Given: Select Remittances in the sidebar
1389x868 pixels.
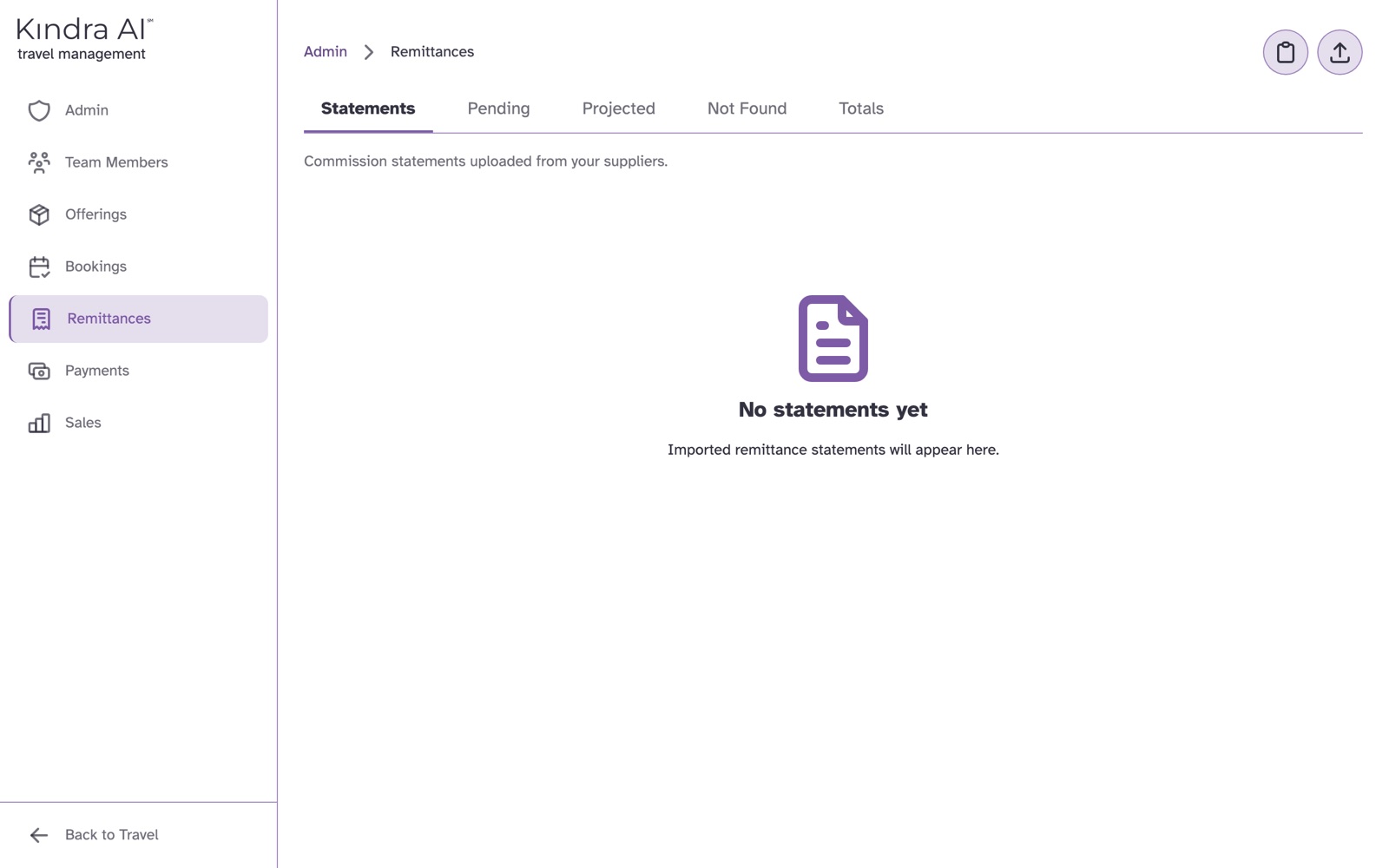Looking at the screenshot, I should [139, 319].
